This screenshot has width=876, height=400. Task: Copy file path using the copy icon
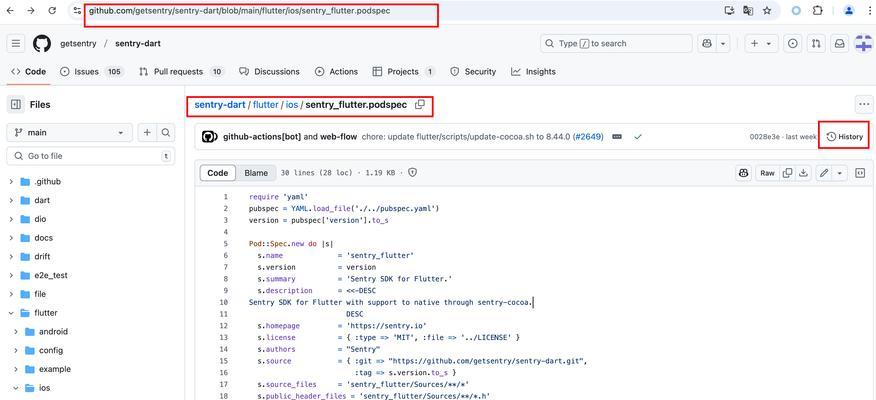[420, 104]
